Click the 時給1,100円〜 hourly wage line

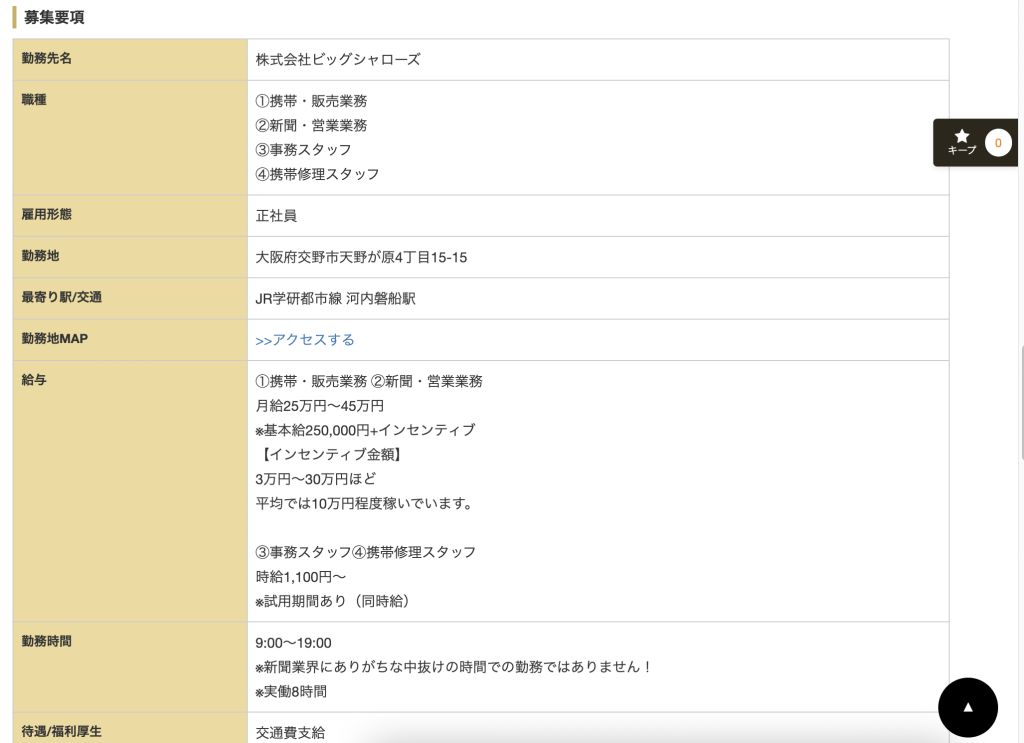tap(301, 577)
